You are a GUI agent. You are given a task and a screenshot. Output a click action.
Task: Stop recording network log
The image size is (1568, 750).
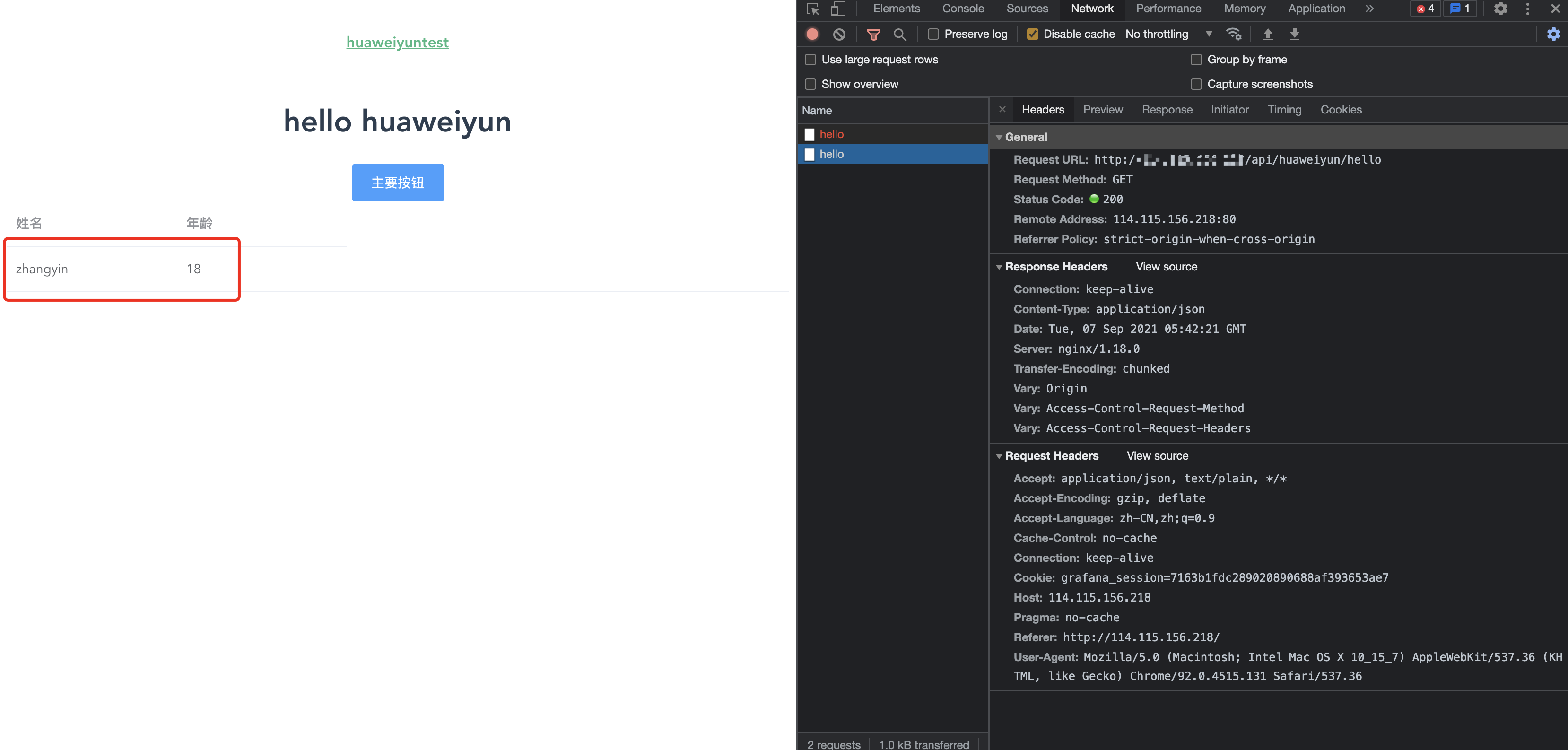pos(812,34)
